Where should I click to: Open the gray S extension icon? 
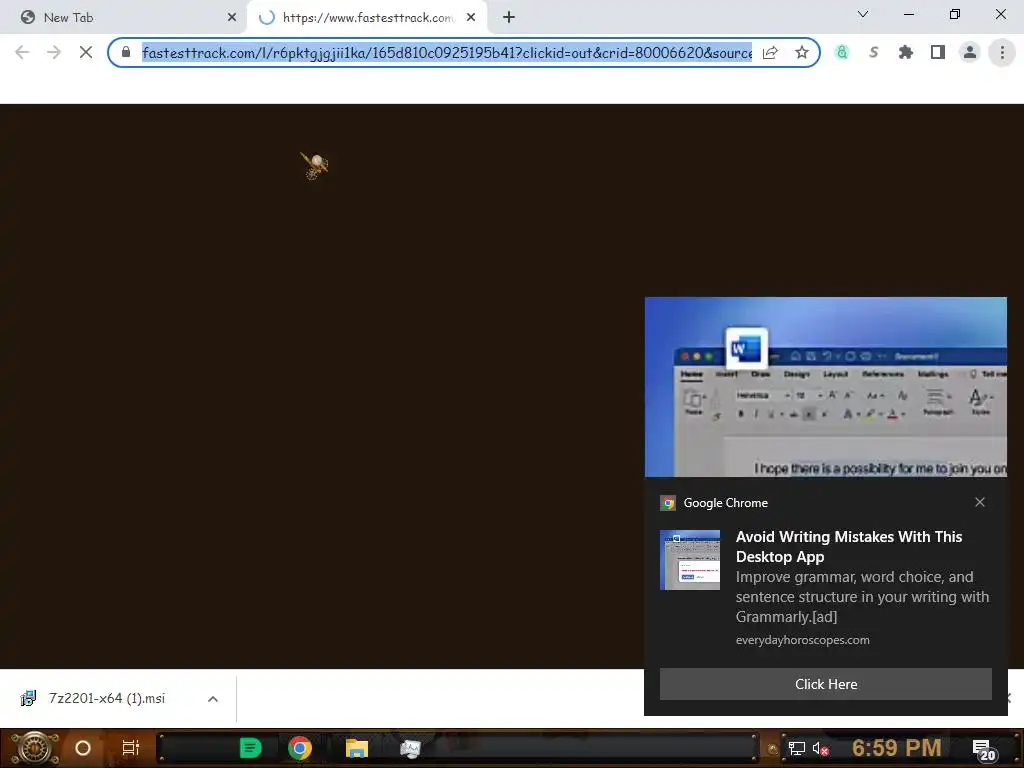tap(874, 52)
